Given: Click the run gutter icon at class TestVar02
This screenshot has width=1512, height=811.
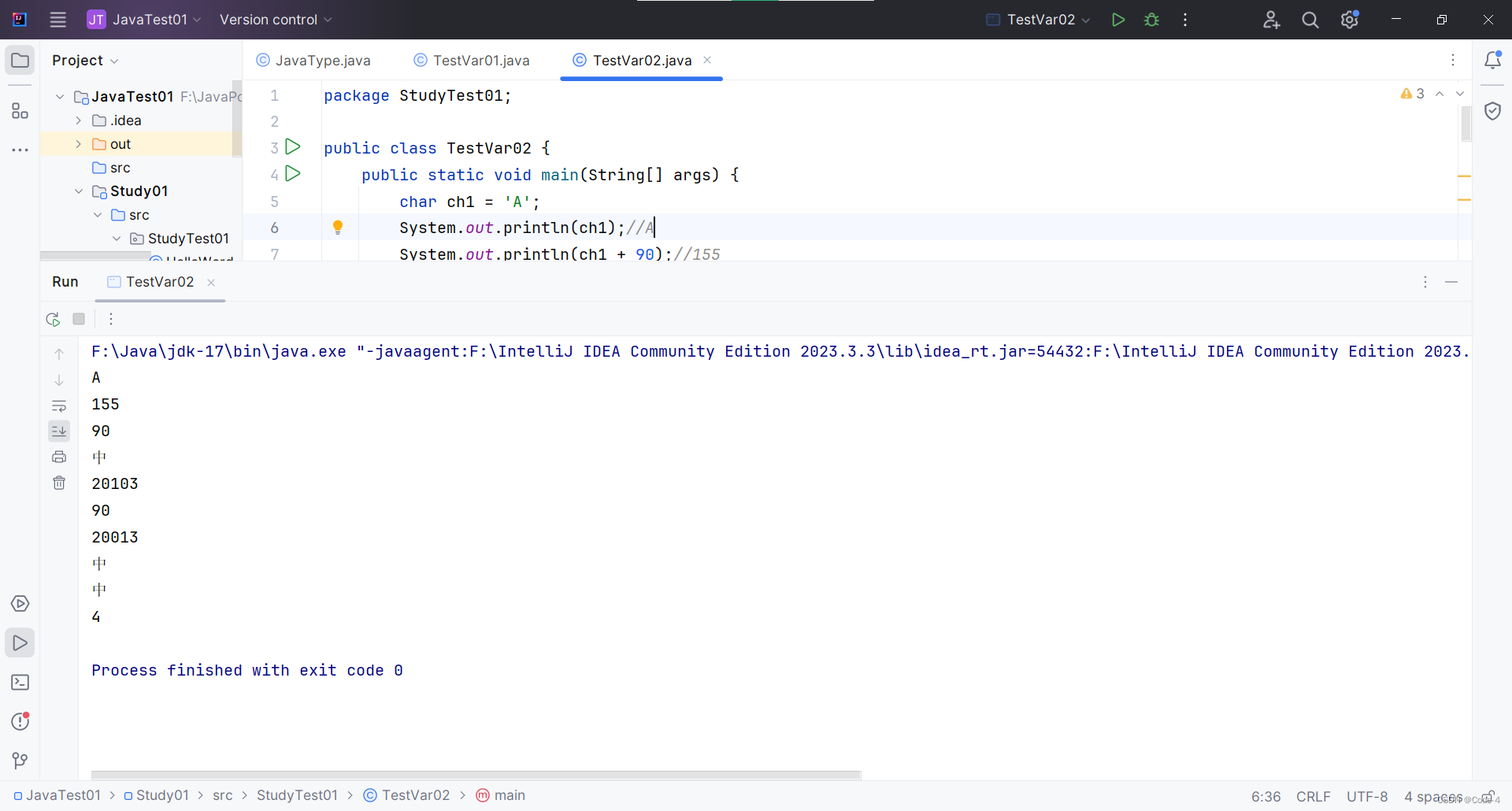Looking at the screenshot, I should coord(293,146).
